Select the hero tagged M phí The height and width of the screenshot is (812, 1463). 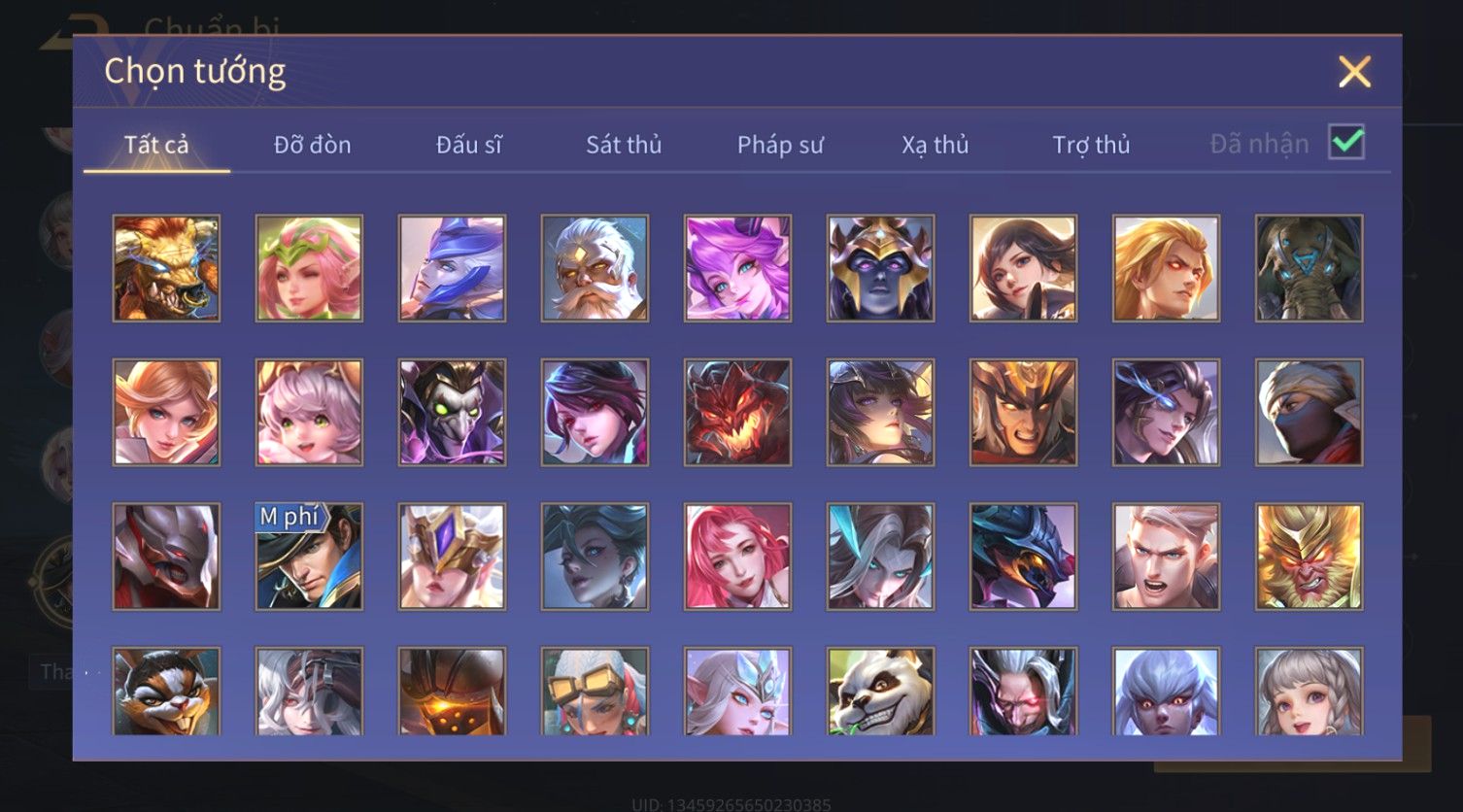pos(309,557)
